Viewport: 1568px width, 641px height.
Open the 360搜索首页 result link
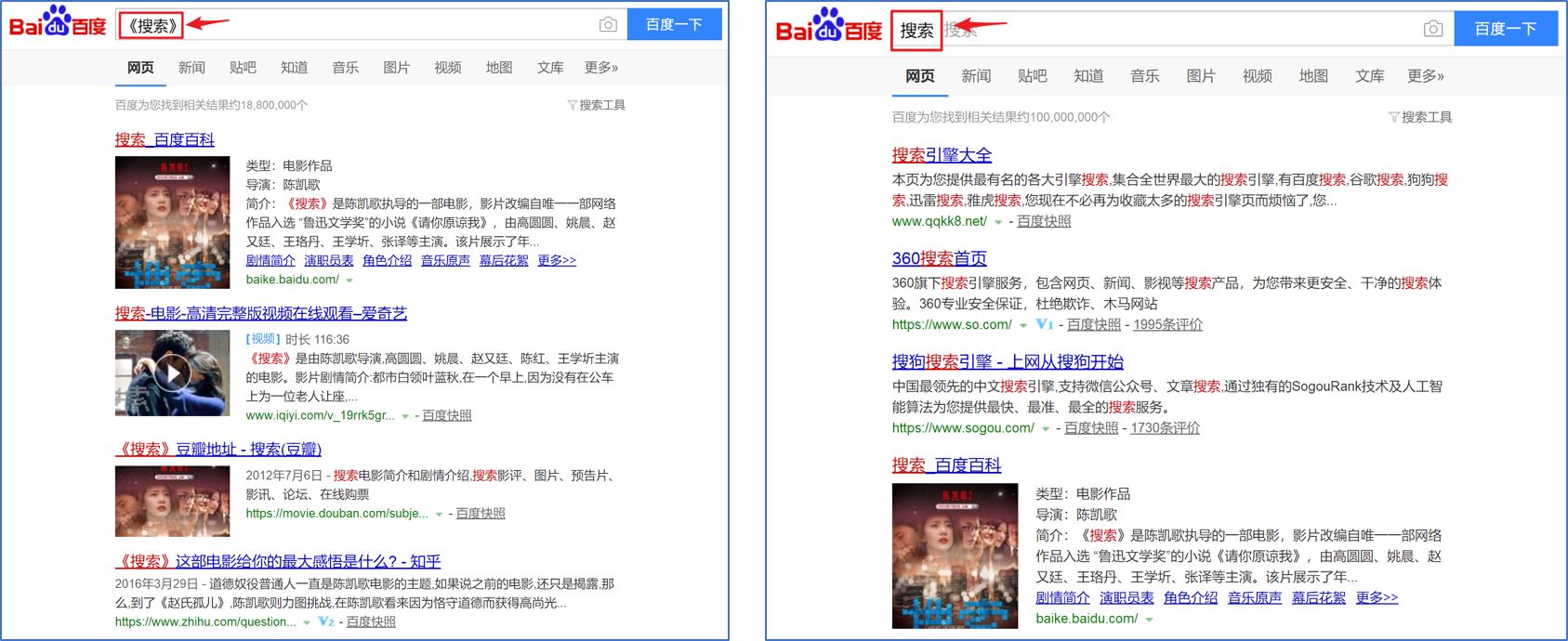click(939, 258)
